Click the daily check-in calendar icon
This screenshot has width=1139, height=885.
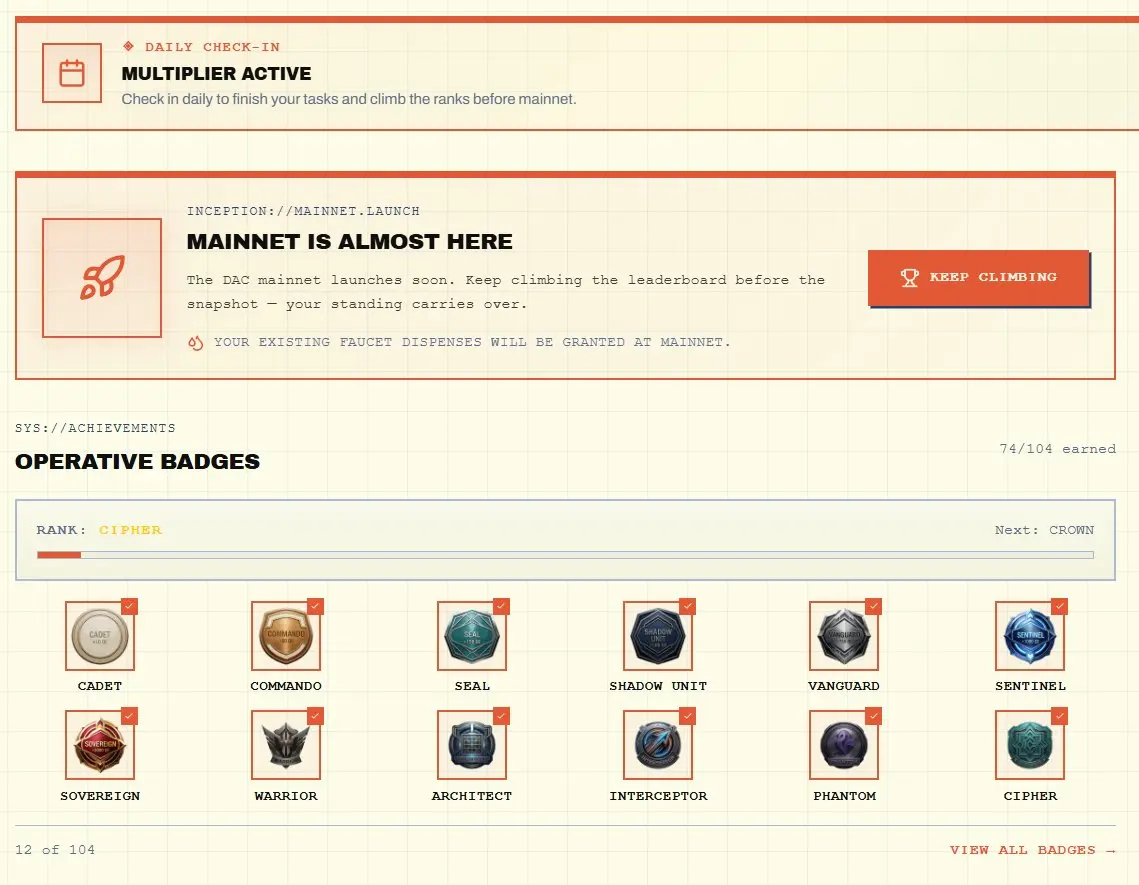pyautogui.click(x=72, y=73)
